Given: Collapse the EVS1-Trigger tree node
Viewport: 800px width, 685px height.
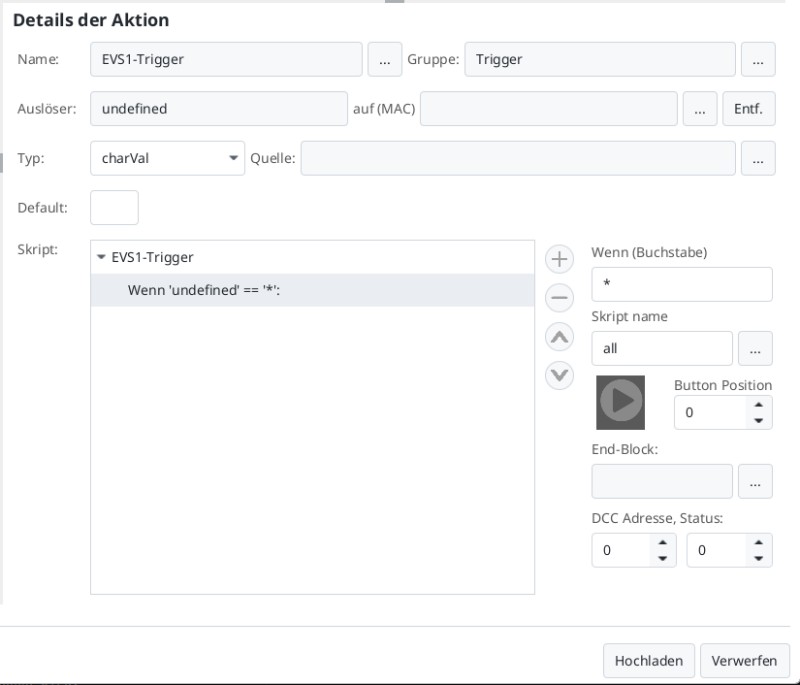Looking at the screenshot, I should click(x=101, y=257).
